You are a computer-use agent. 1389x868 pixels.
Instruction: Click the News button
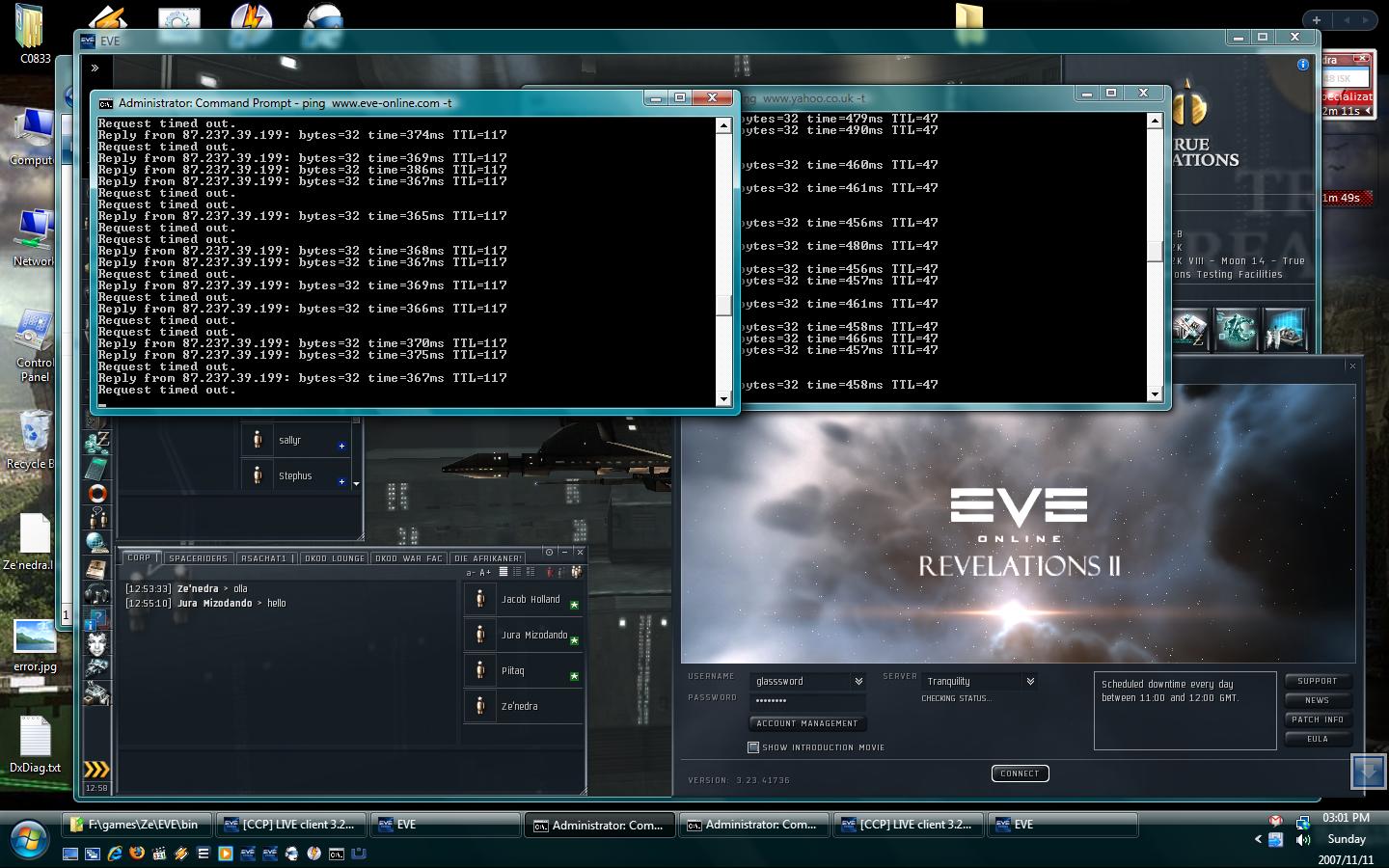[1318, 700]
